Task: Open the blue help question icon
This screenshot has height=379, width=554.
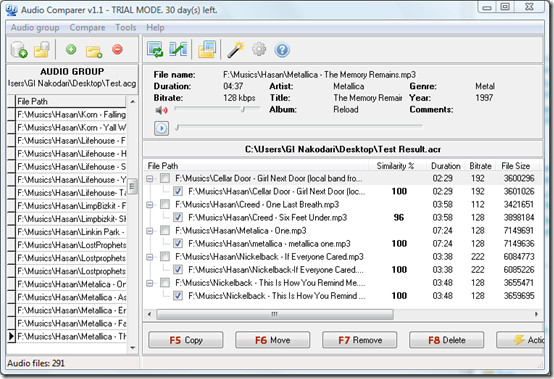Action: pos(282,50)
